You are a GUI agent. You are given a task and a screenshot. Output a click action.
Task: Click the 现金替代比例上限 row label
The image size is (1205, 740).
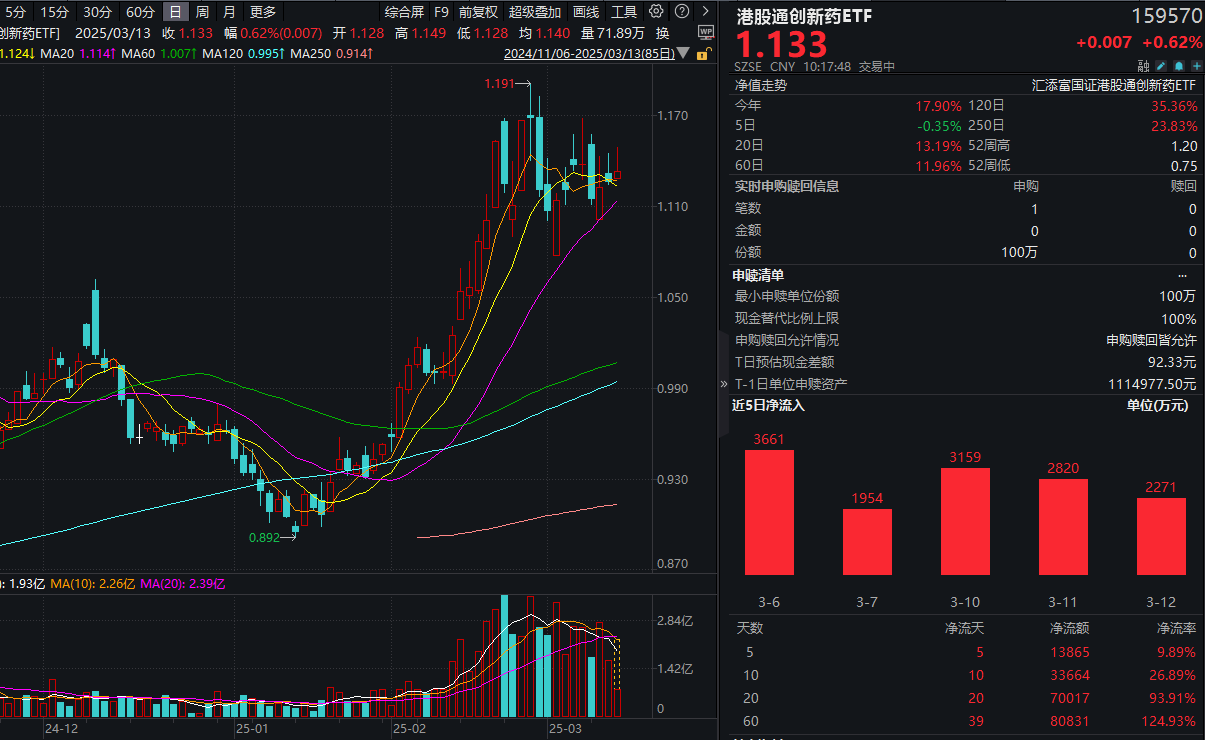(787, 319)
